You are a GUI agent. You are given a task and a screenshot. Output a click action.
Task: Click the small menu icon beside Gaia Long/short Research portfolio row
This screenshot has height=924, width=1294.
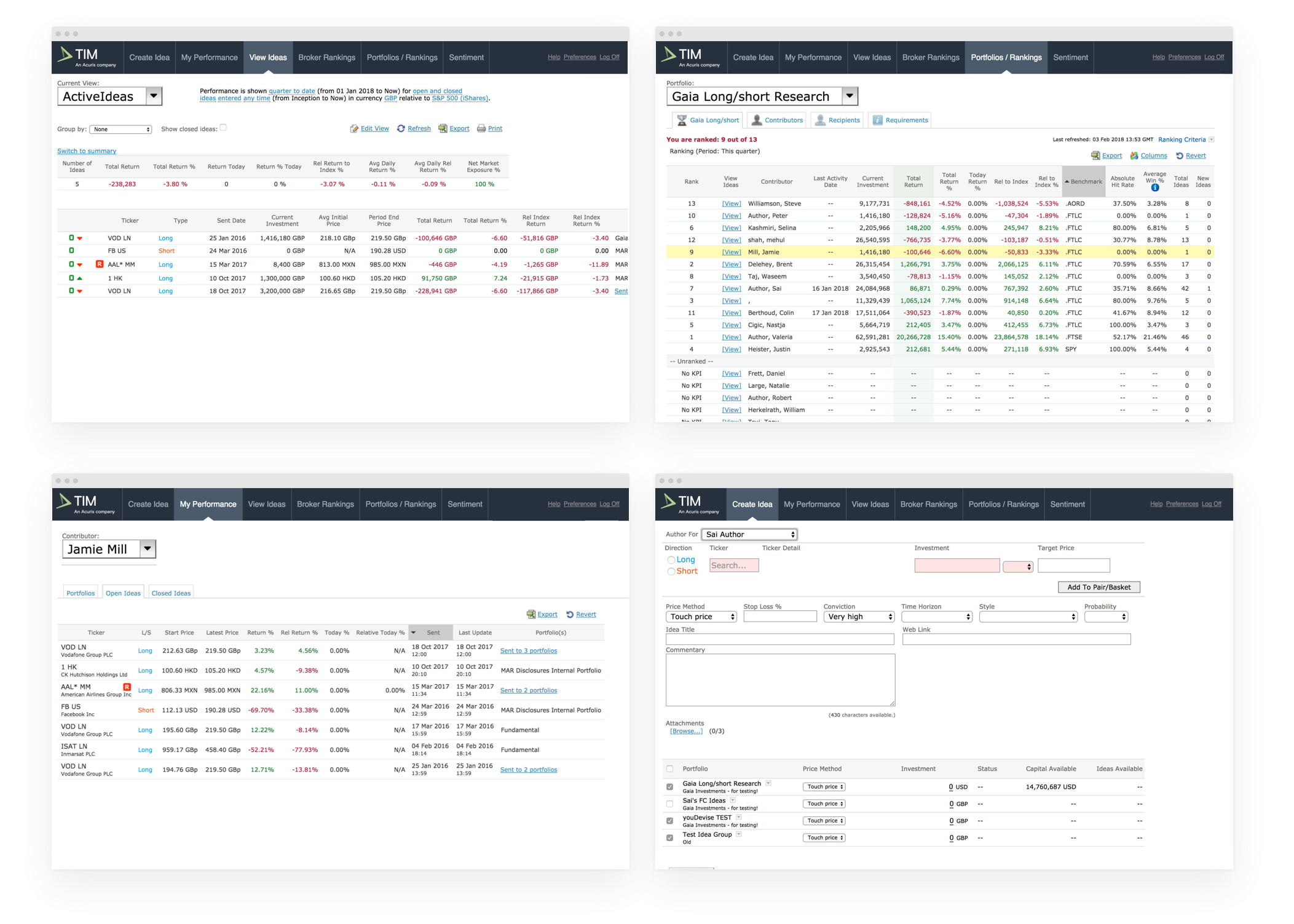(x=768, y=783)
